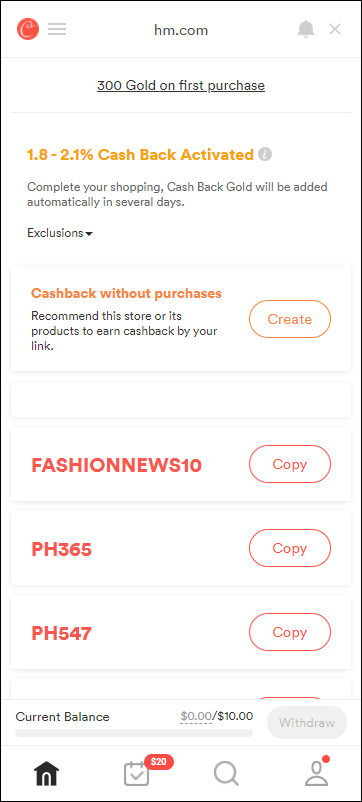
Task: Open the hamburger menu
Action: tap(57, 29)
